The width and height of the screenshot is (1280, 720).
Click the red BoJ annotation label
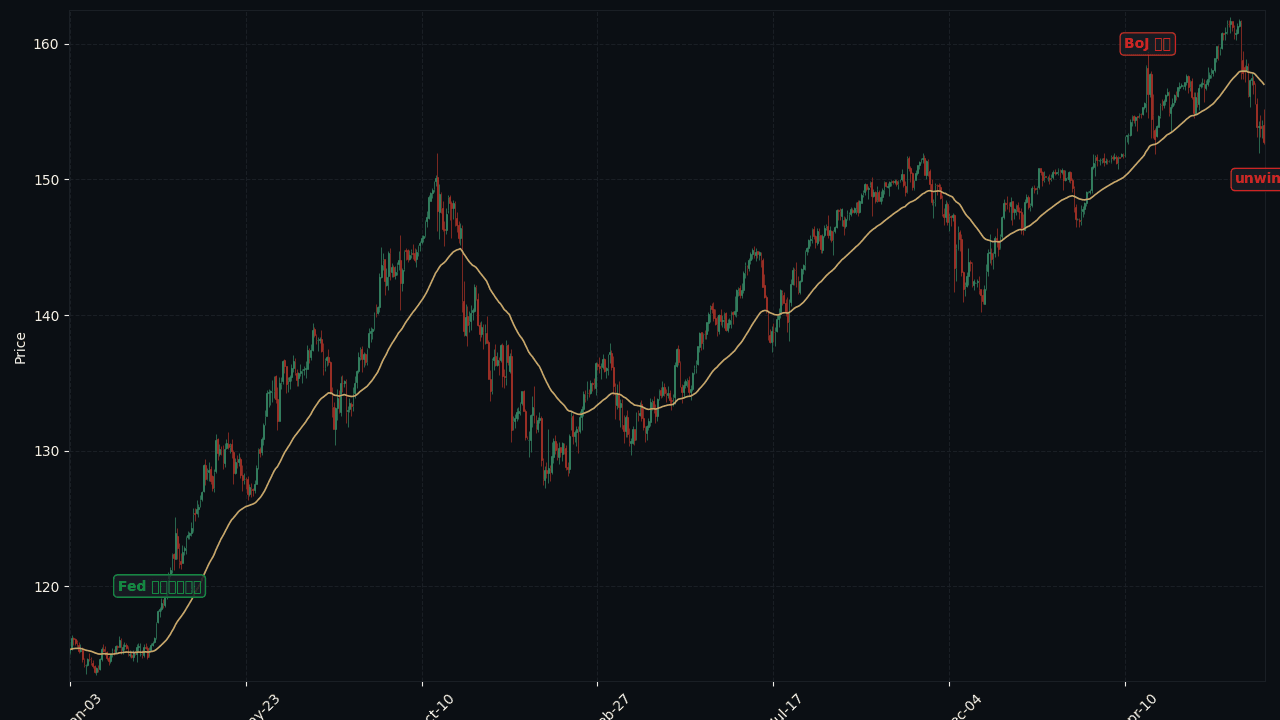click(x=1147, y=44)
